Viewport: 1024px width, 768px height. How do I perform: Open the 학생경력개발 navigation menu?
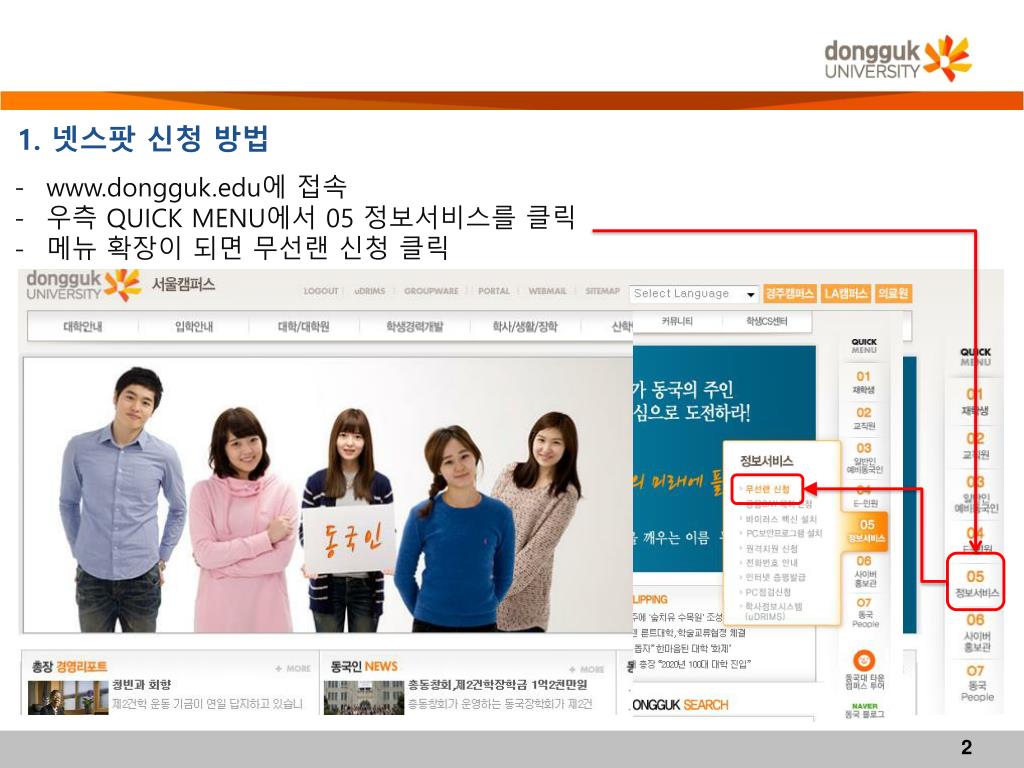click(x=415, y=327)
